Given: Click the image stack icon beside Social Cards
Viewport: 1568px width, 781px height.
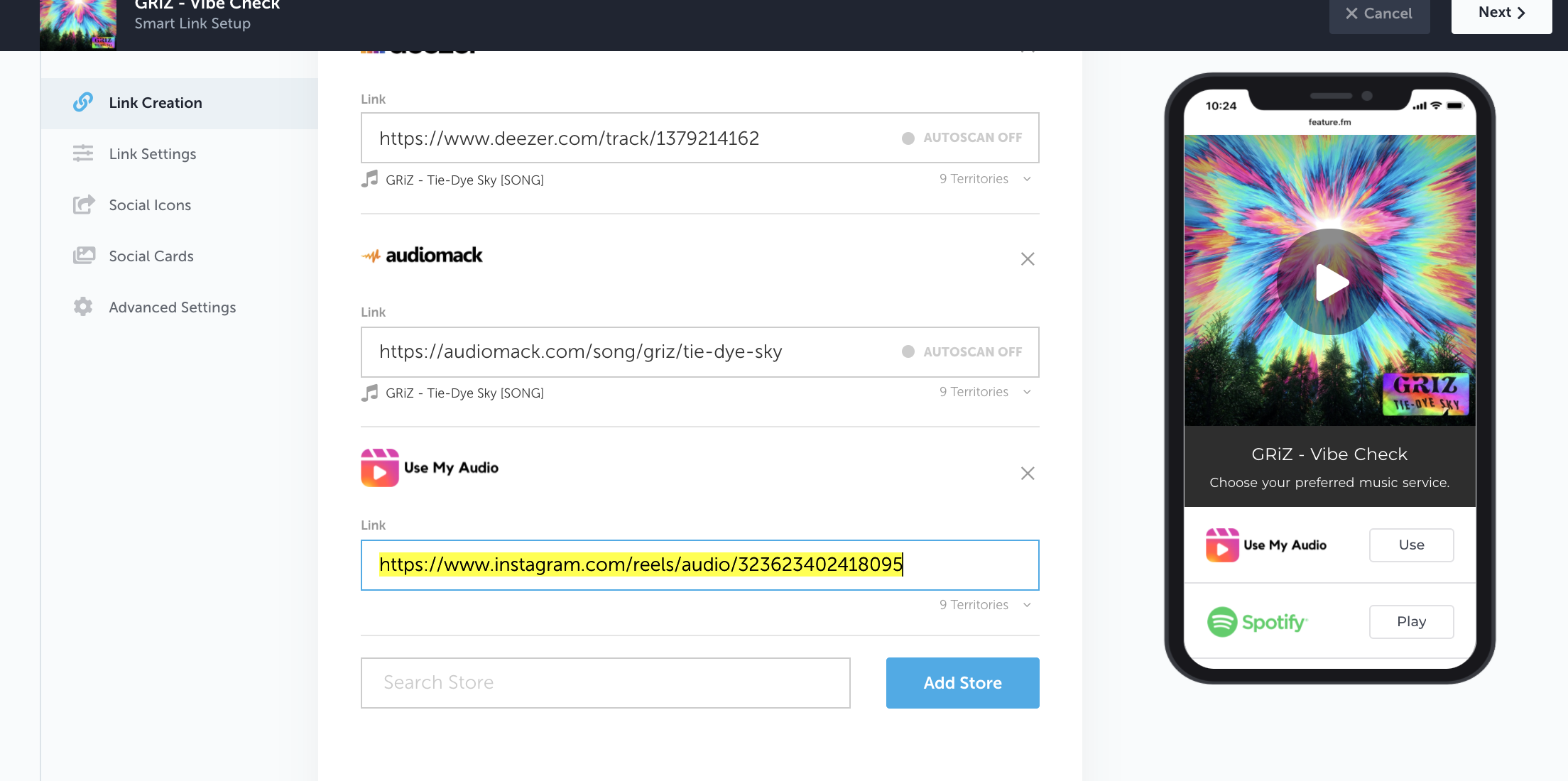Looking at the screenshot, I should coord(84,256).
